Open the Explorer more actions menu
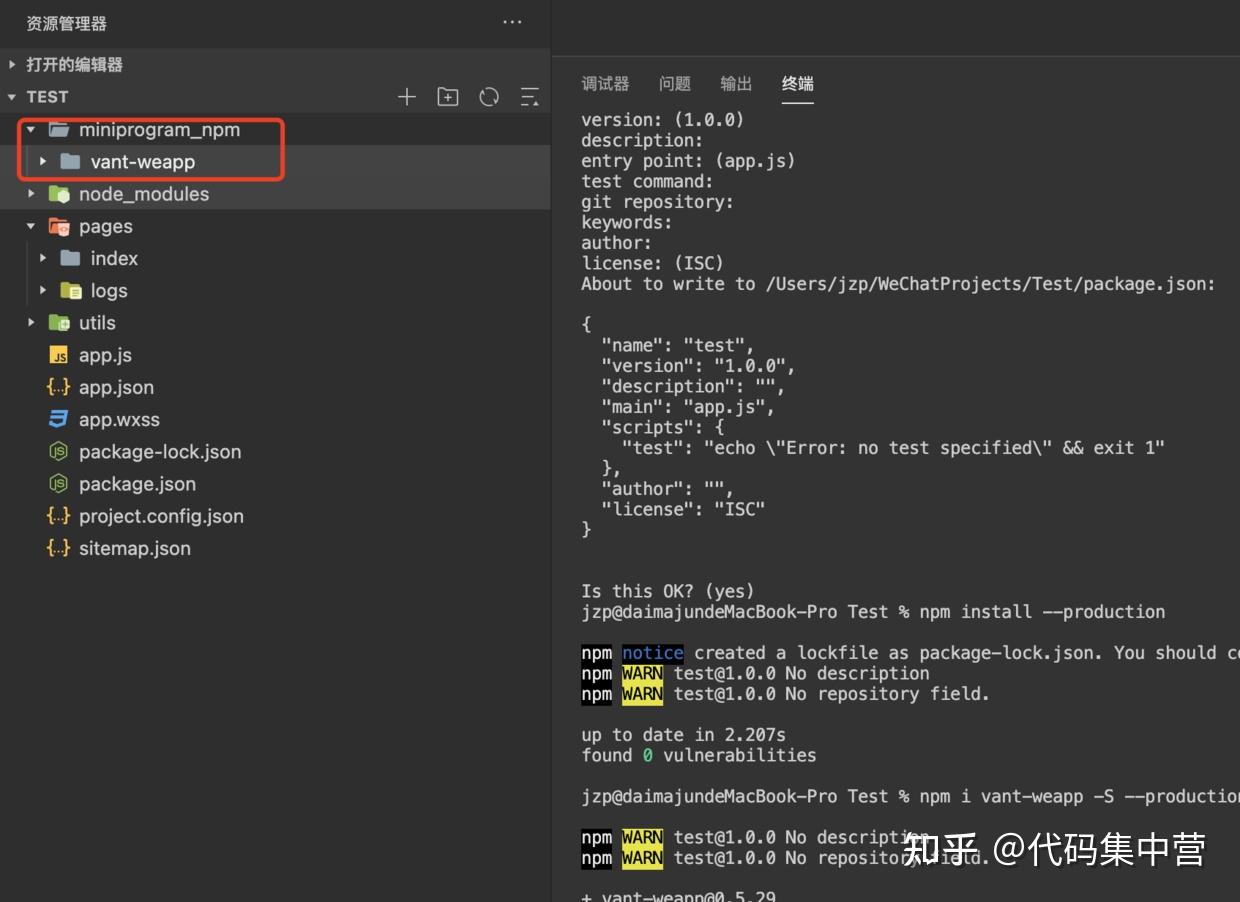 512,22
